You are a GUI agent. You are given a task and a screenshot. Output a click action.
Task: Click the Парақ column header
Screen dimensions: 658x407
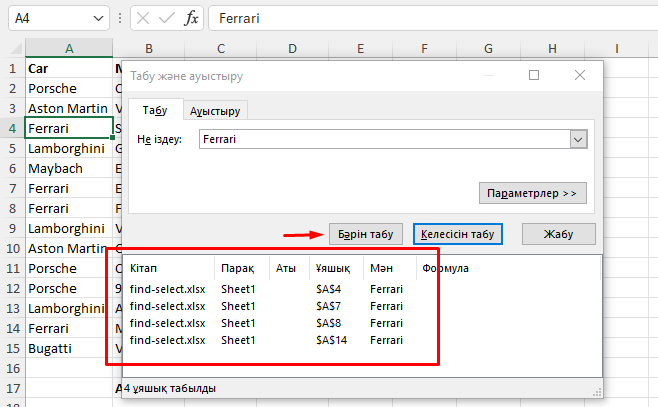(242, 268)
